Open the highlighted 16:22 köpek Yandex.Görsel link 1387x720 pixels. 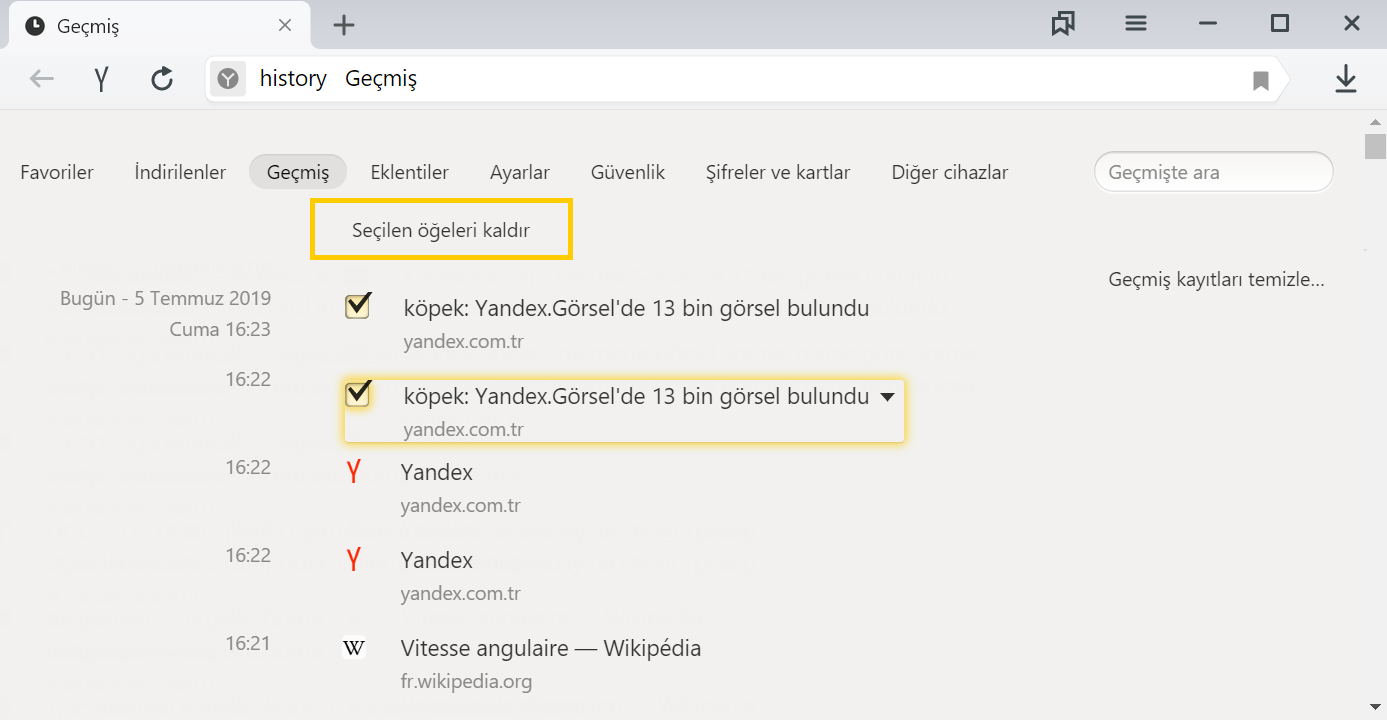point(636,396)
